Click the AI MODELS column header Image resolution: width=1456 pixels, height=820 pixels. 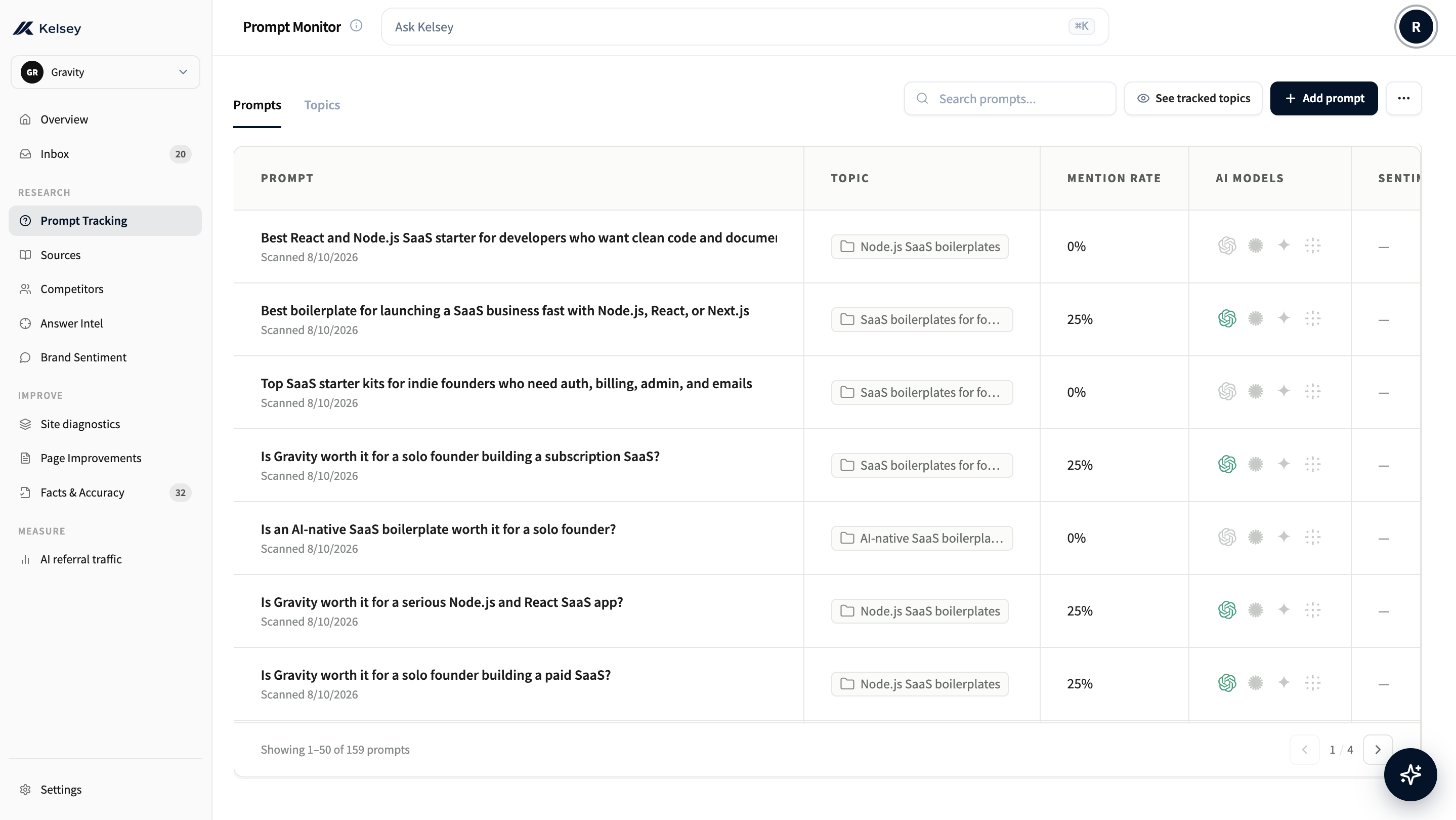1250,179
